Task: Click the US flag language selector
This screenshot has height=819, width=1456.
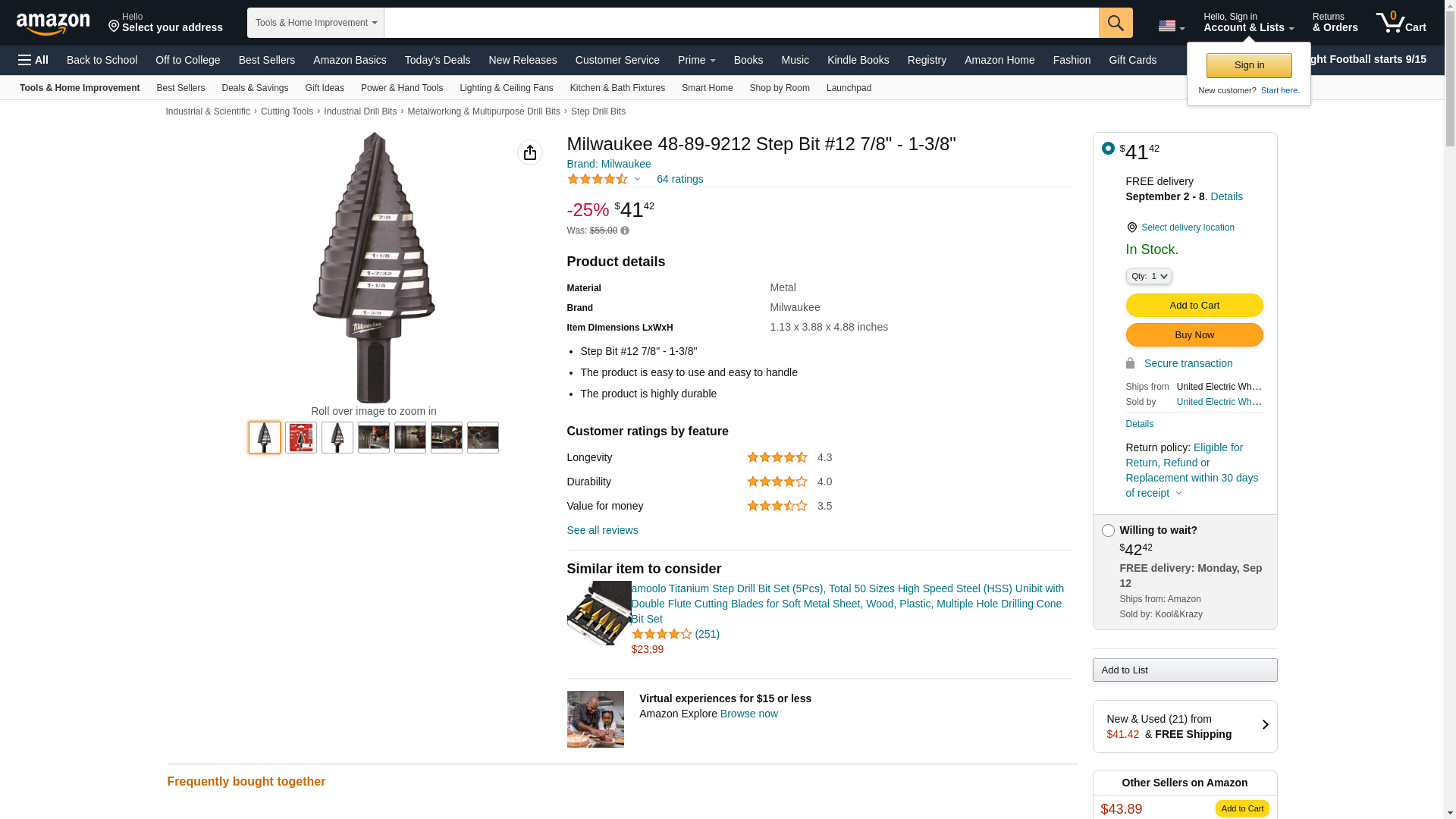Action: (x=1171, y=26)
